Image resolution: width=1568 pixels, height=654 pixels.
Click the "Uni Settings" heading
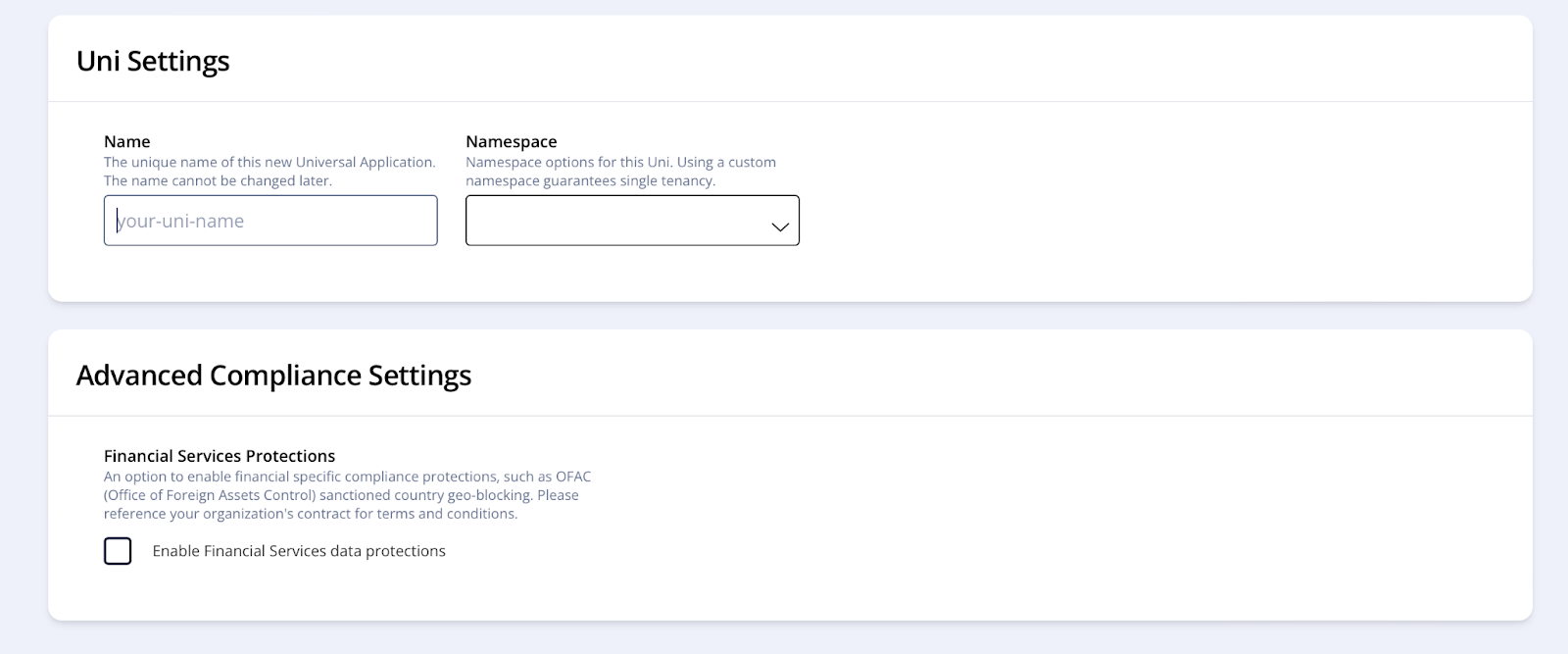tap(153, 61)
